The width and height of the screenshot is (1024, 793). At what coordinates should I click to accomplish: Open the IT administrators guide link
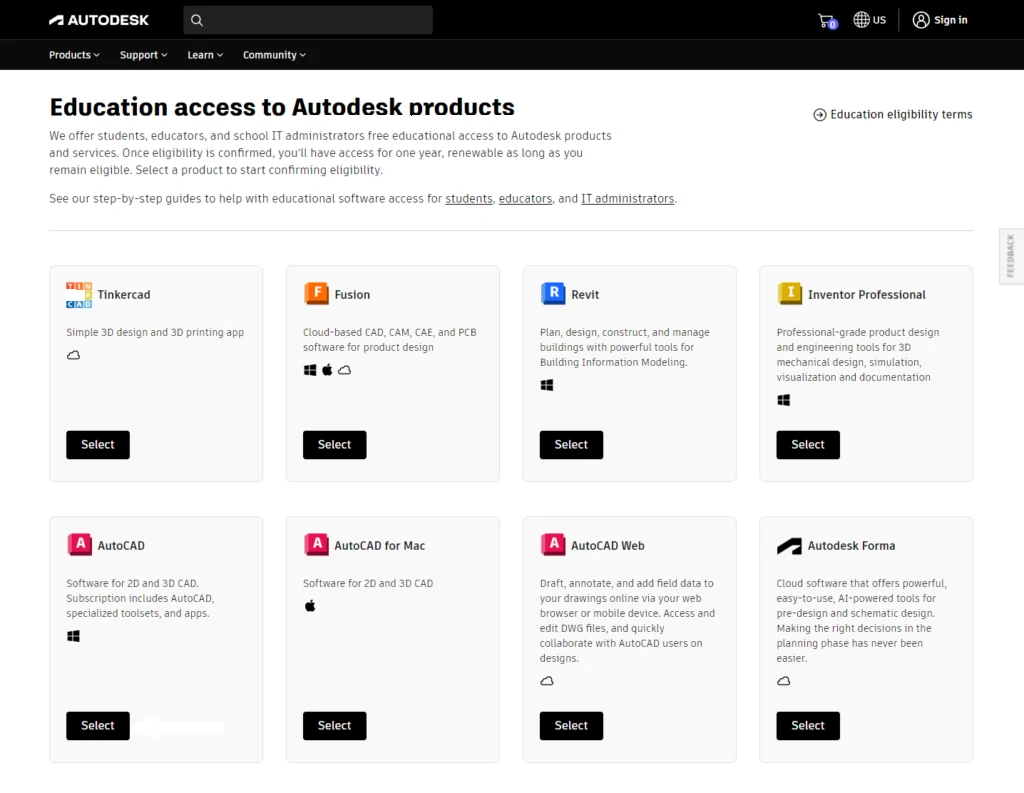click(628, 199)
